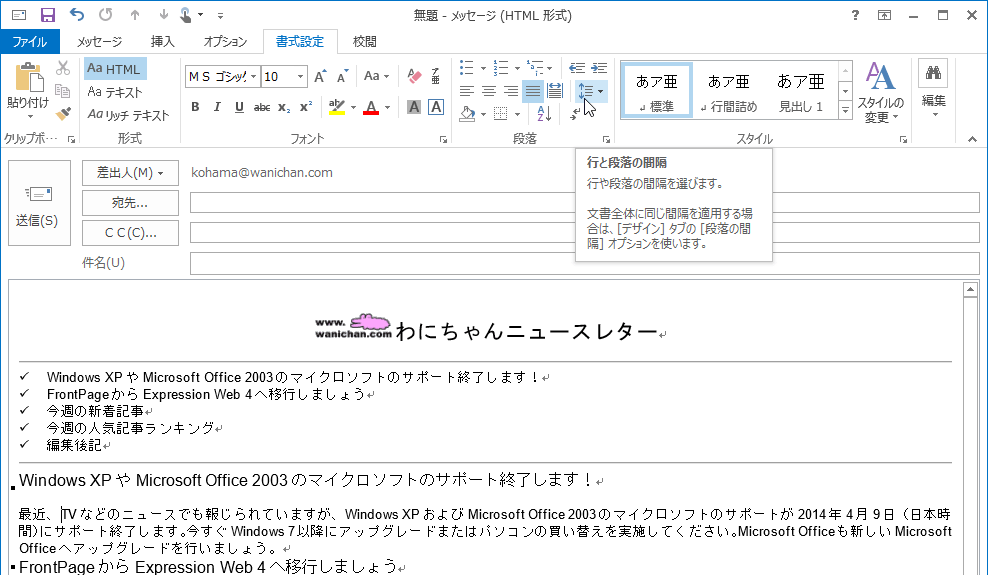Switch message format to リッチ テキスト
Viewport: 988px width, 575px height.
[129, 115]
